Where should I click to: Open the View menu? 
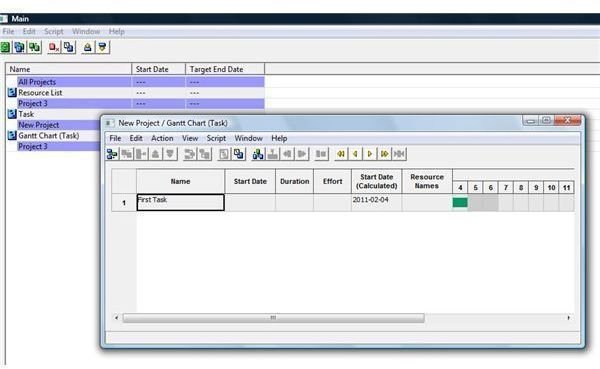[190, 138]
